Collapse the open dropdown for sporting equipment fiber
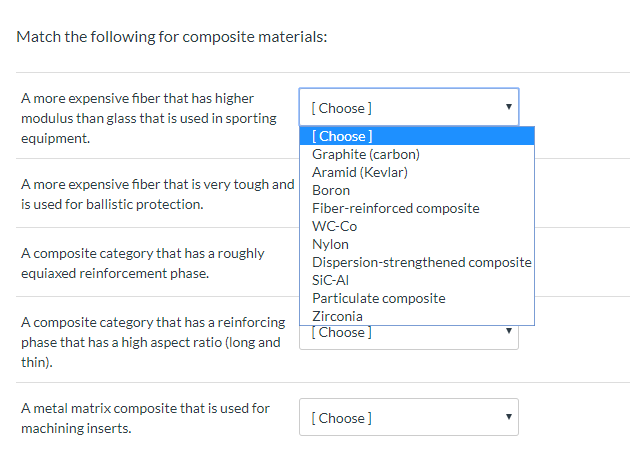 coord(408,107)
